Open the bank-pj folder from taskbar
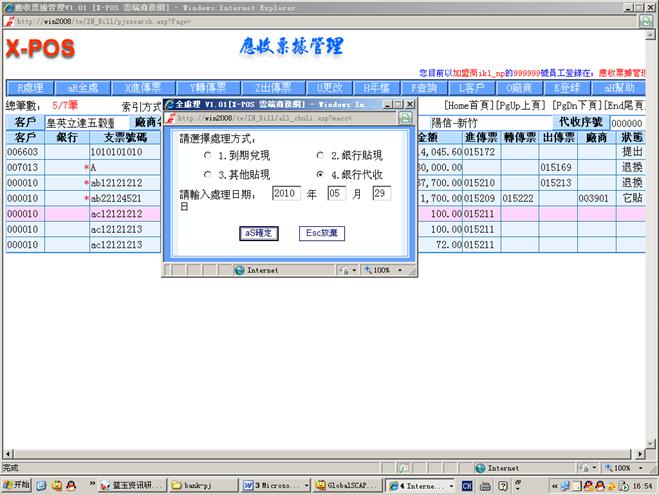 point(202,485)
